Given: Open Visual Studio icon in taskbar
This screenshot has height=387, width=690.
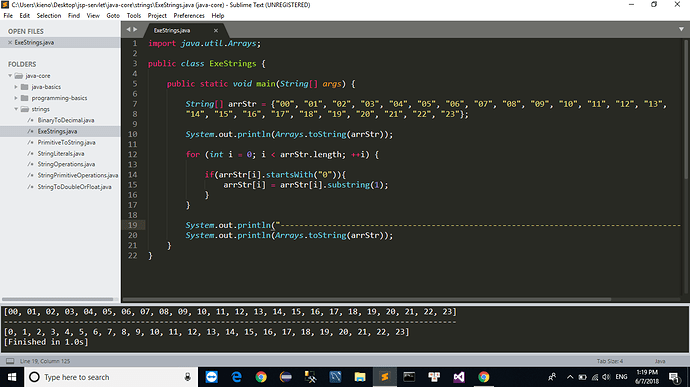Looking at the screenshot, I should tap(459, 377).
